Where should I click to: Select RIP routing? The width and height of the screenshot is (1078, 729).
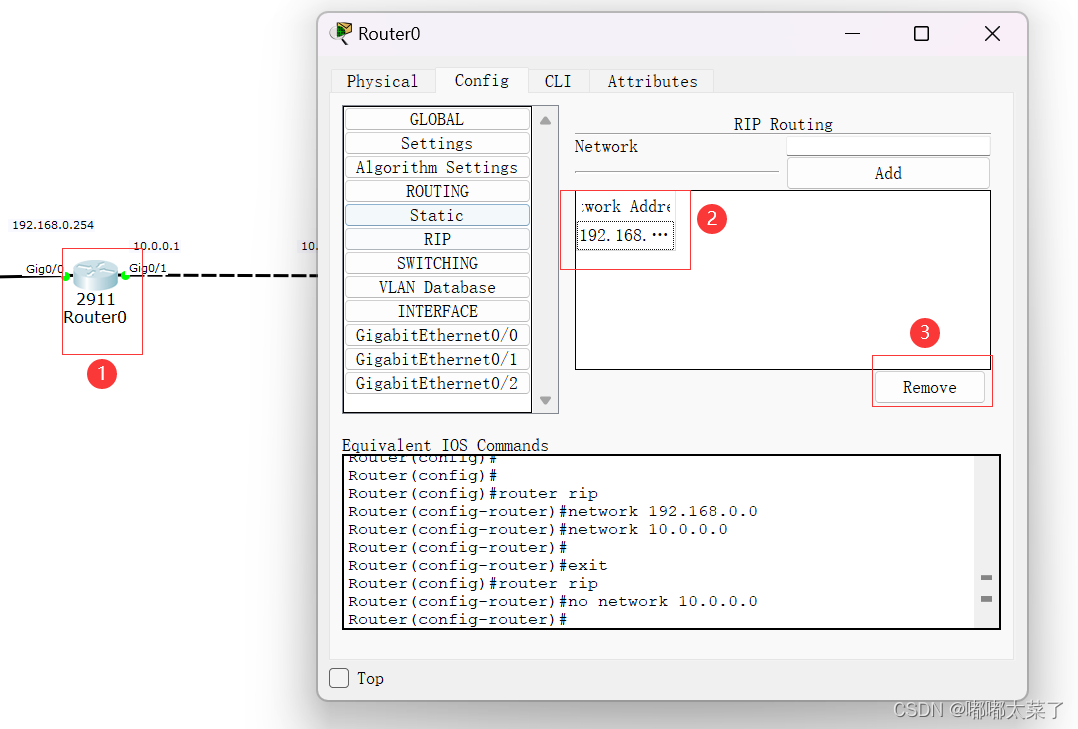click(437, 239)
